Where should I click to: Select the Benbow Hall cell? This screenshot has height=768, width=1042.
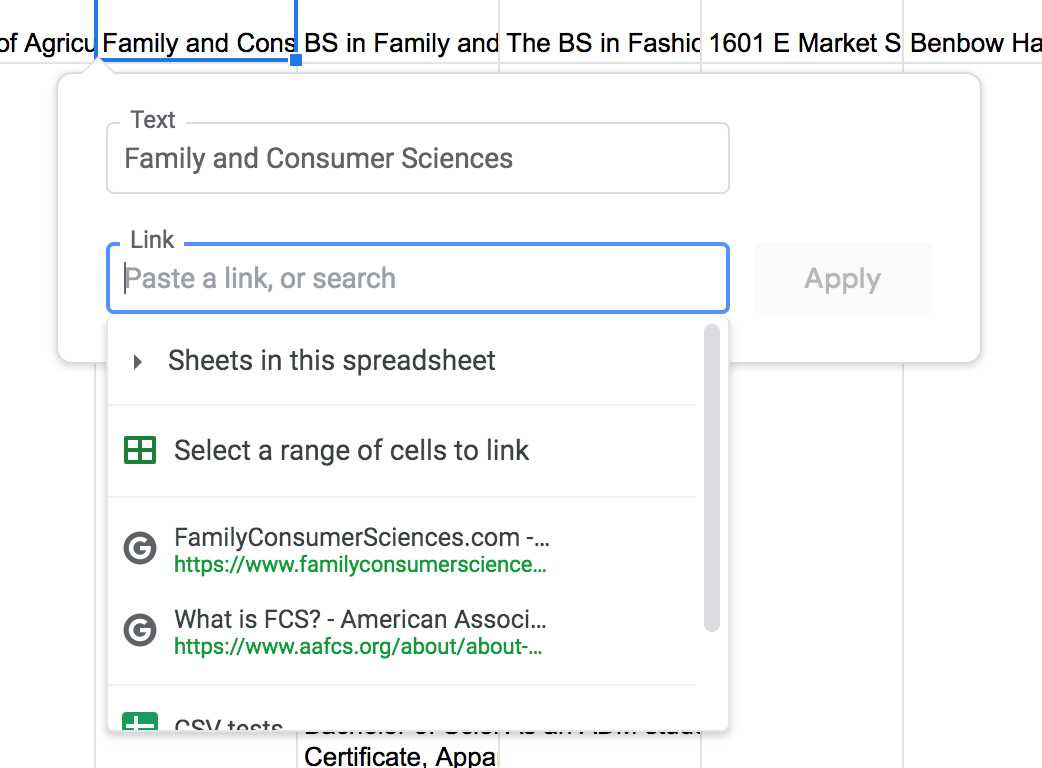click(x=972, y=43)
